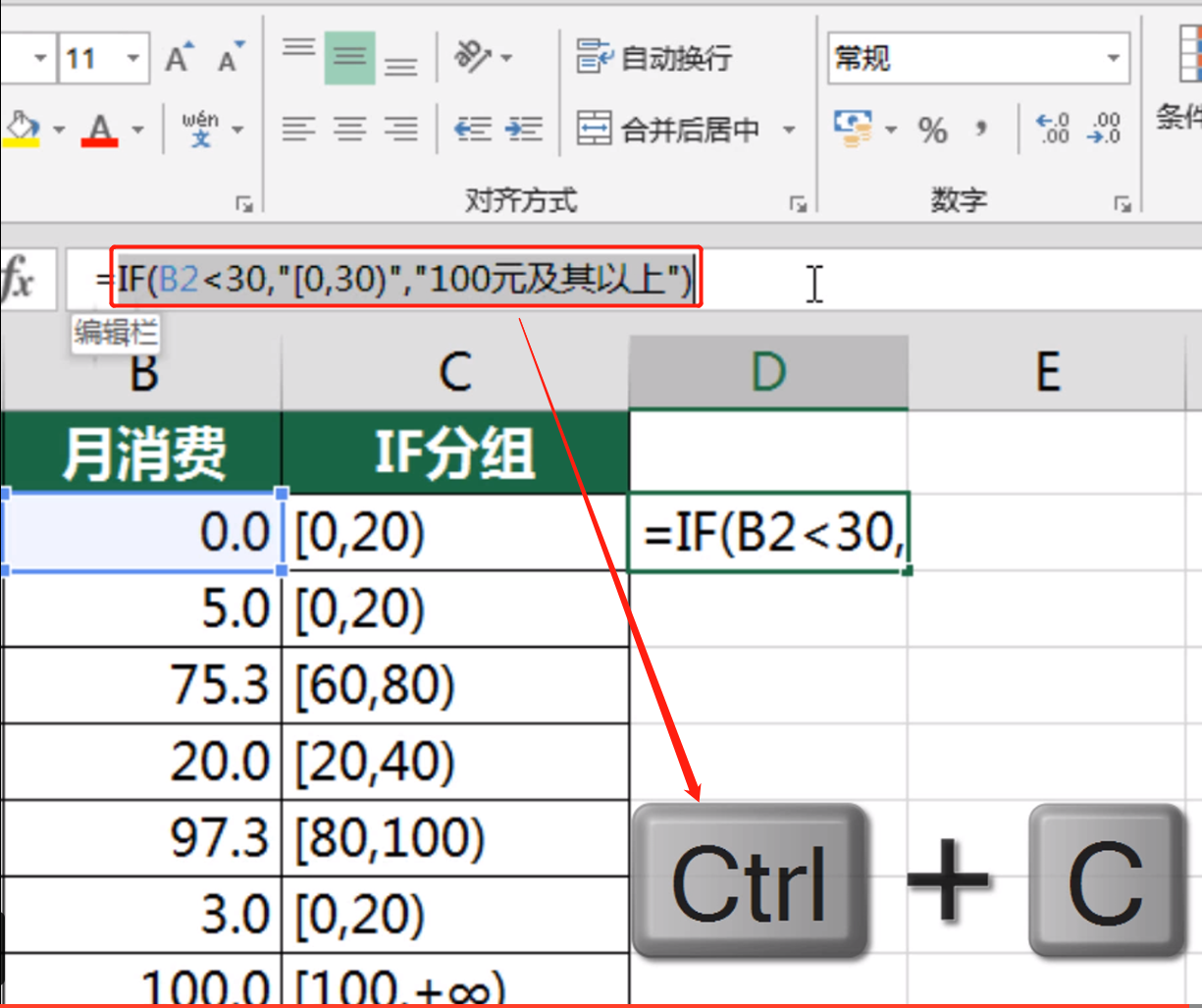Click the 月消费 header cell

point(143,452)
